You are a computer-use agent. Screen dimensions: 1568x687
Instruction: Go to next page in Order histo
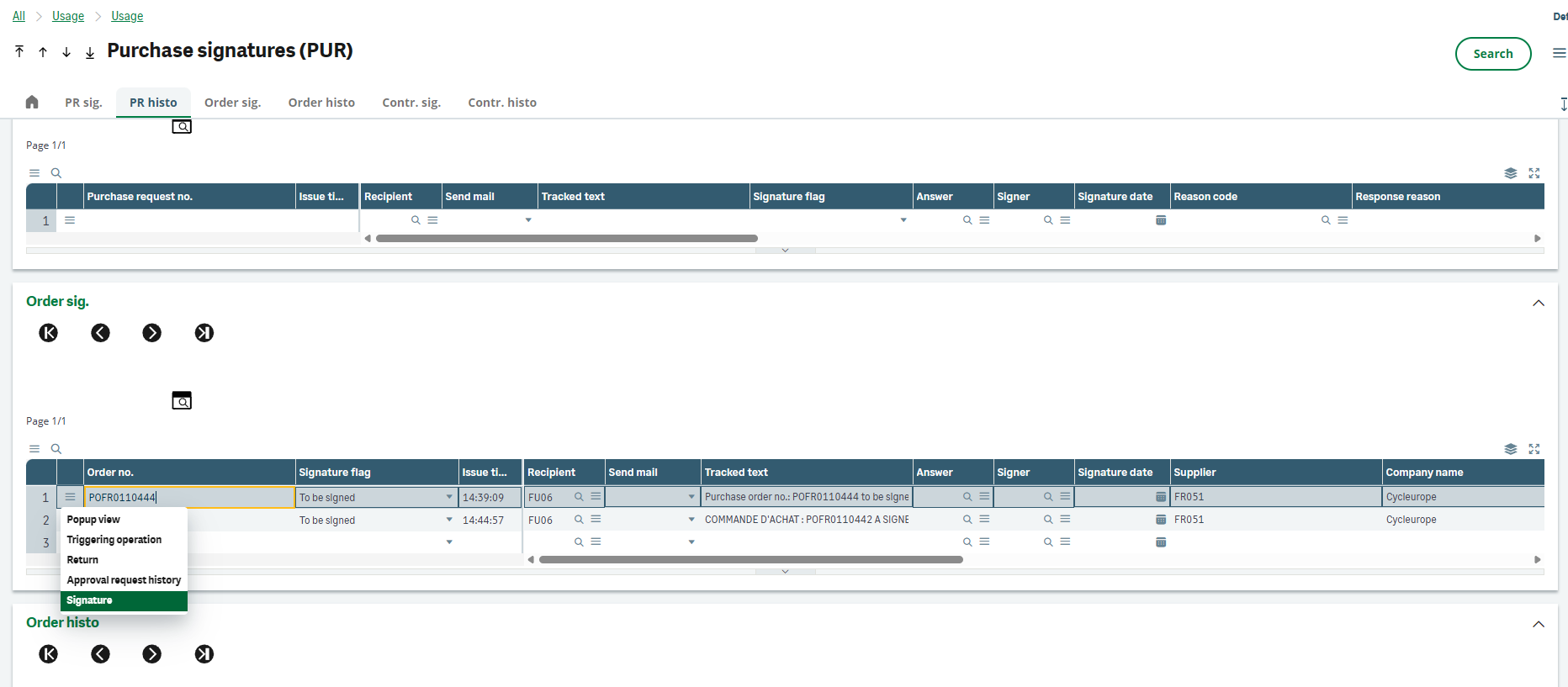click(152, 654)
